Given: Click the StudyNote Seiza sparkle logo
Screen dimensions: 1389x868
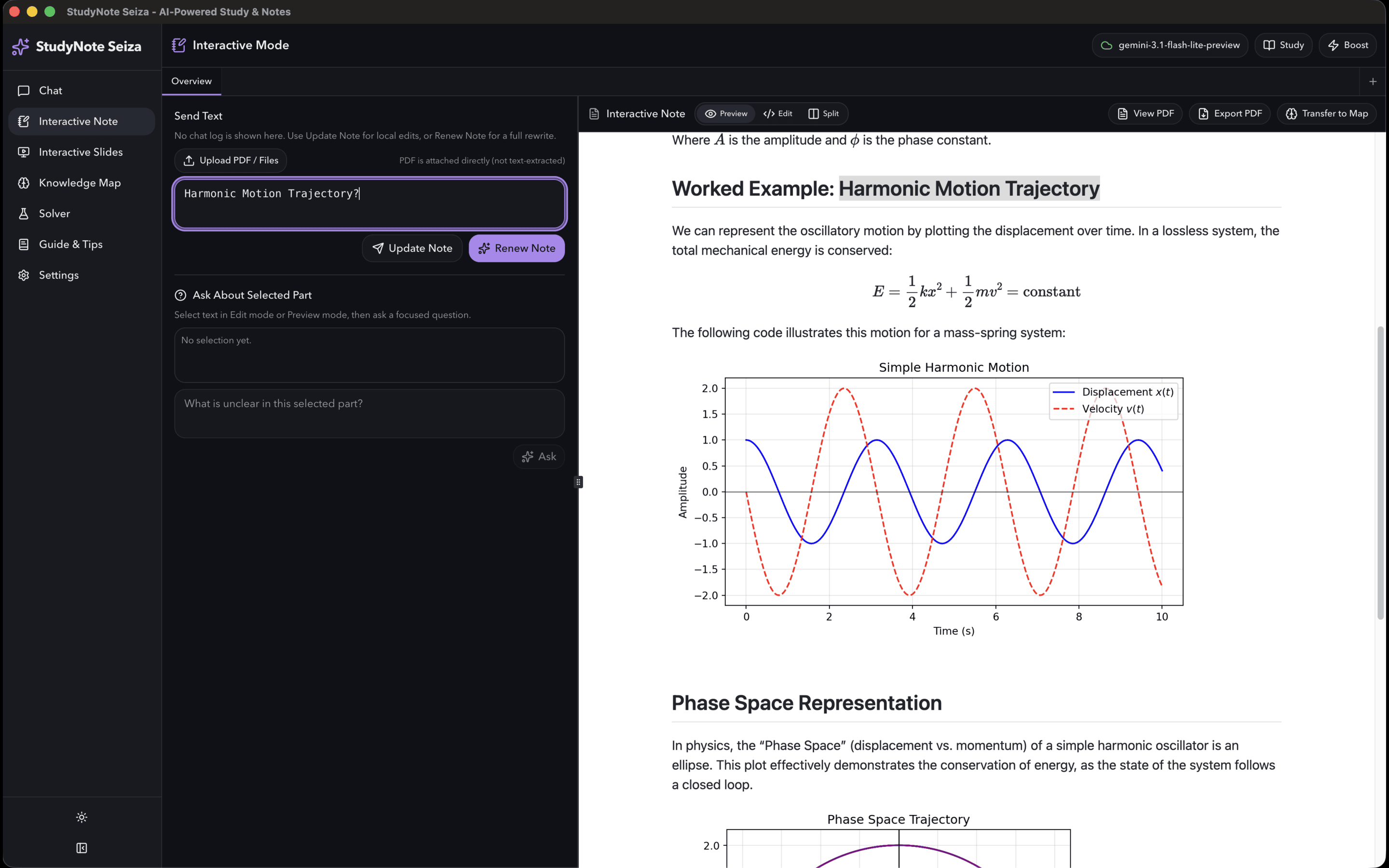Looking at the screenshot, I should [x=20, y=46].
